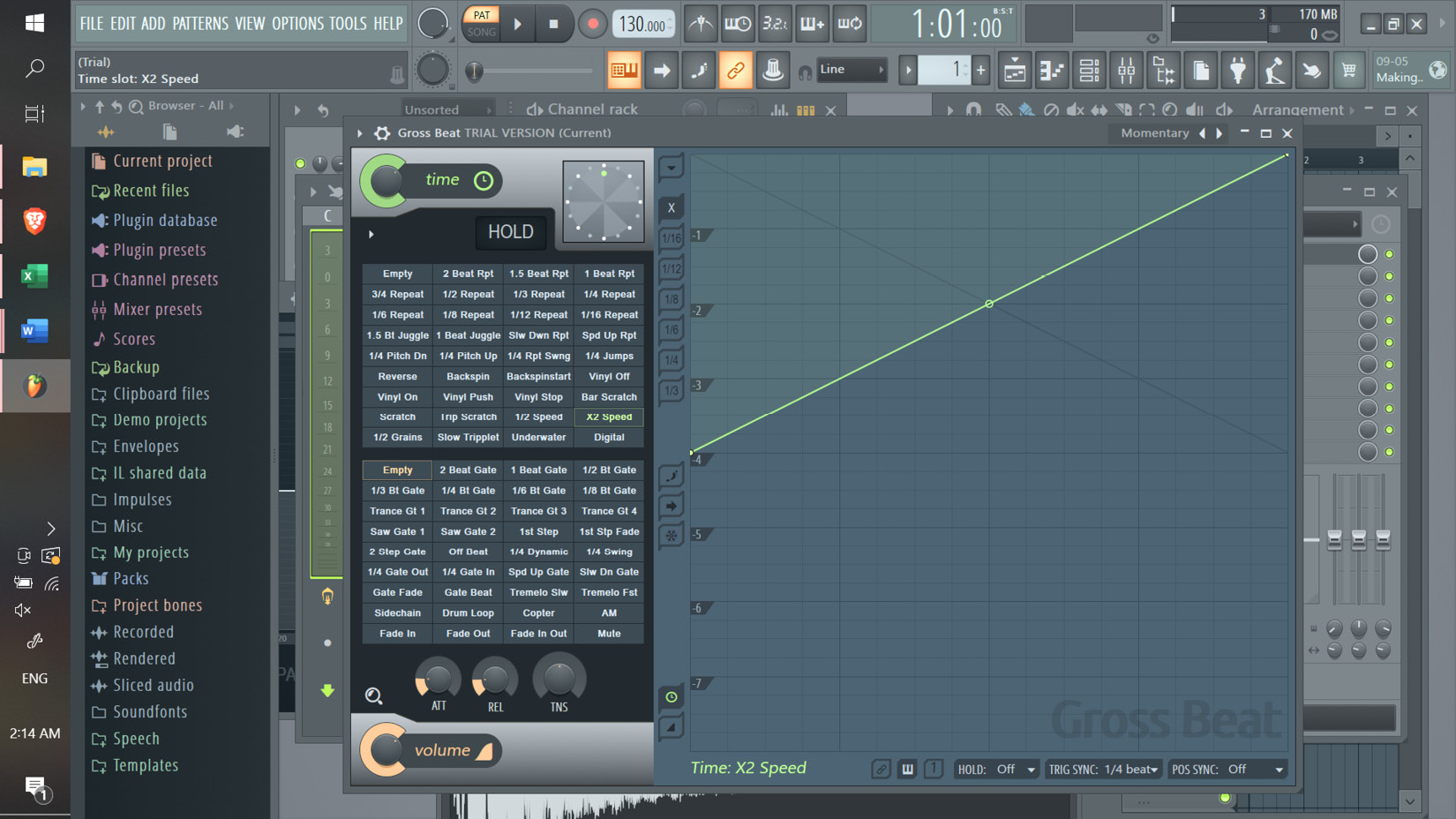Open the Plugin presets browser folder
Screen dimensions: 1456x819
pyautogui.click(x=159, y=251)
